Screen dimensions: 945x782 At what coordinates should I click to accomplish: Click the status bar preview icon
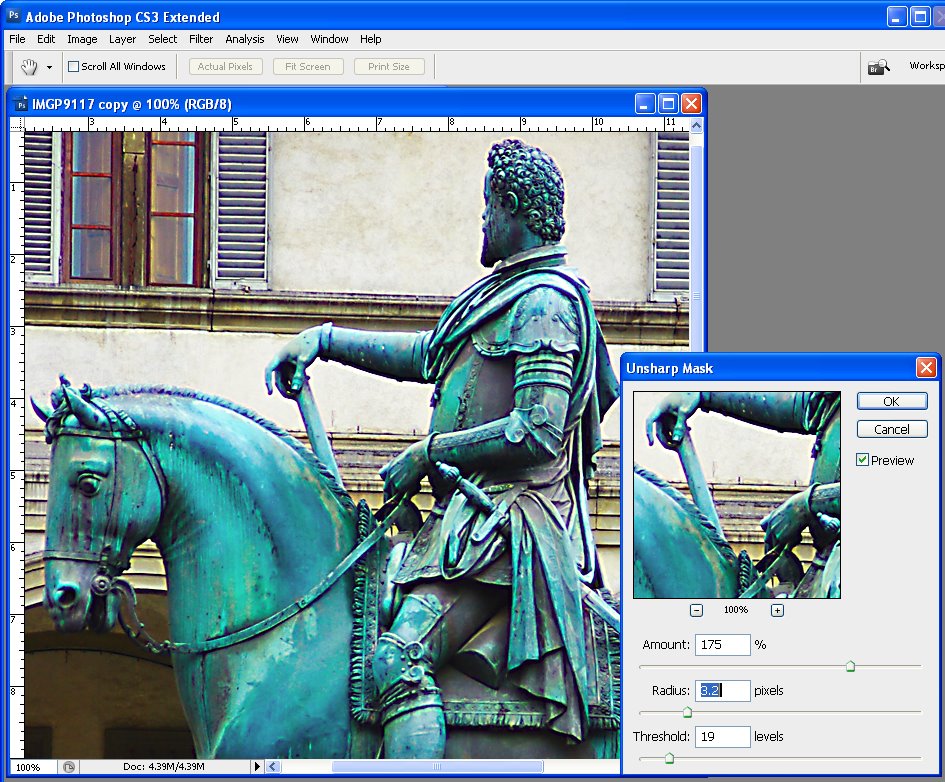click(x=69, y=767)
